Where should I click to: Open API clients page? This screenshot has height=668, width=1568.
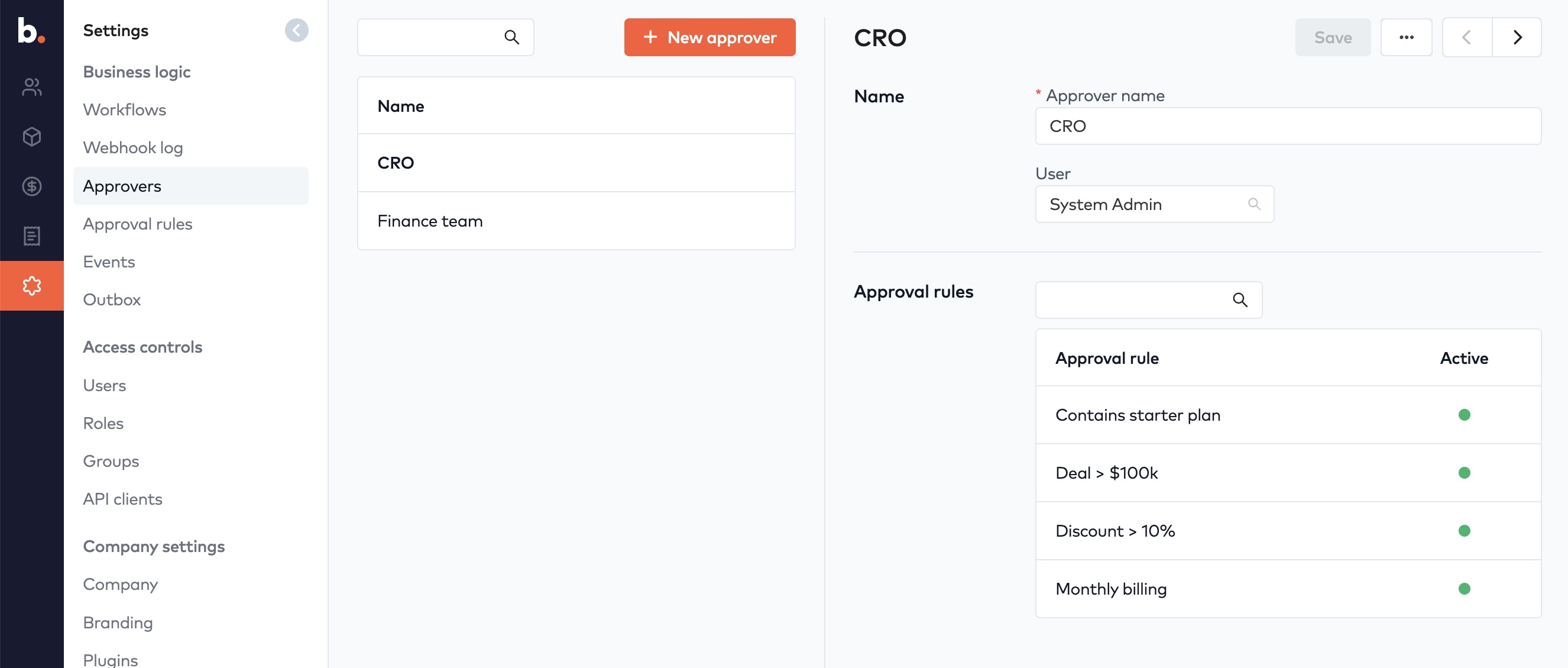(123, 499)
